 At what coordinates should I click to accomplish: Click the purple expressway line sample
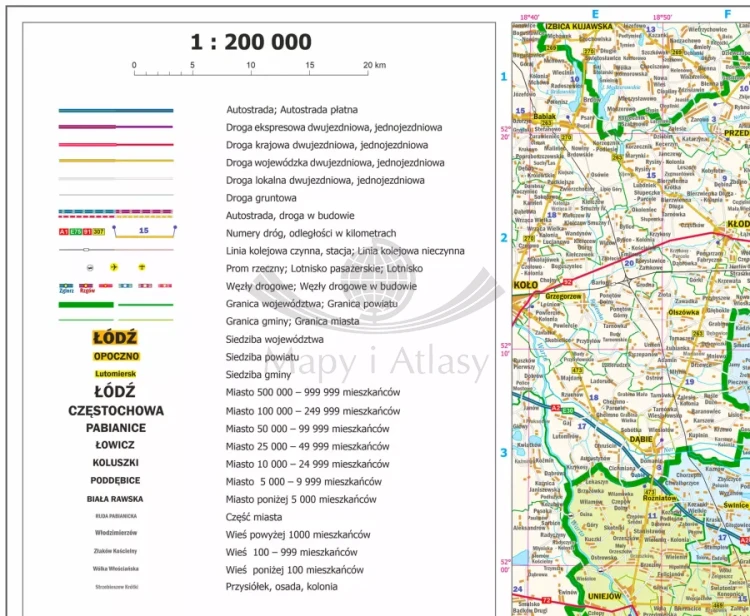[x=116, y=127]
